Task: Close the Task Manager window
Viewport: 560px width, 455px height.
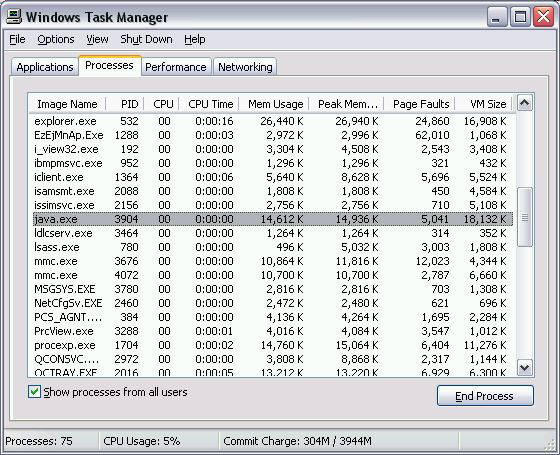Action: pos(543,16)
